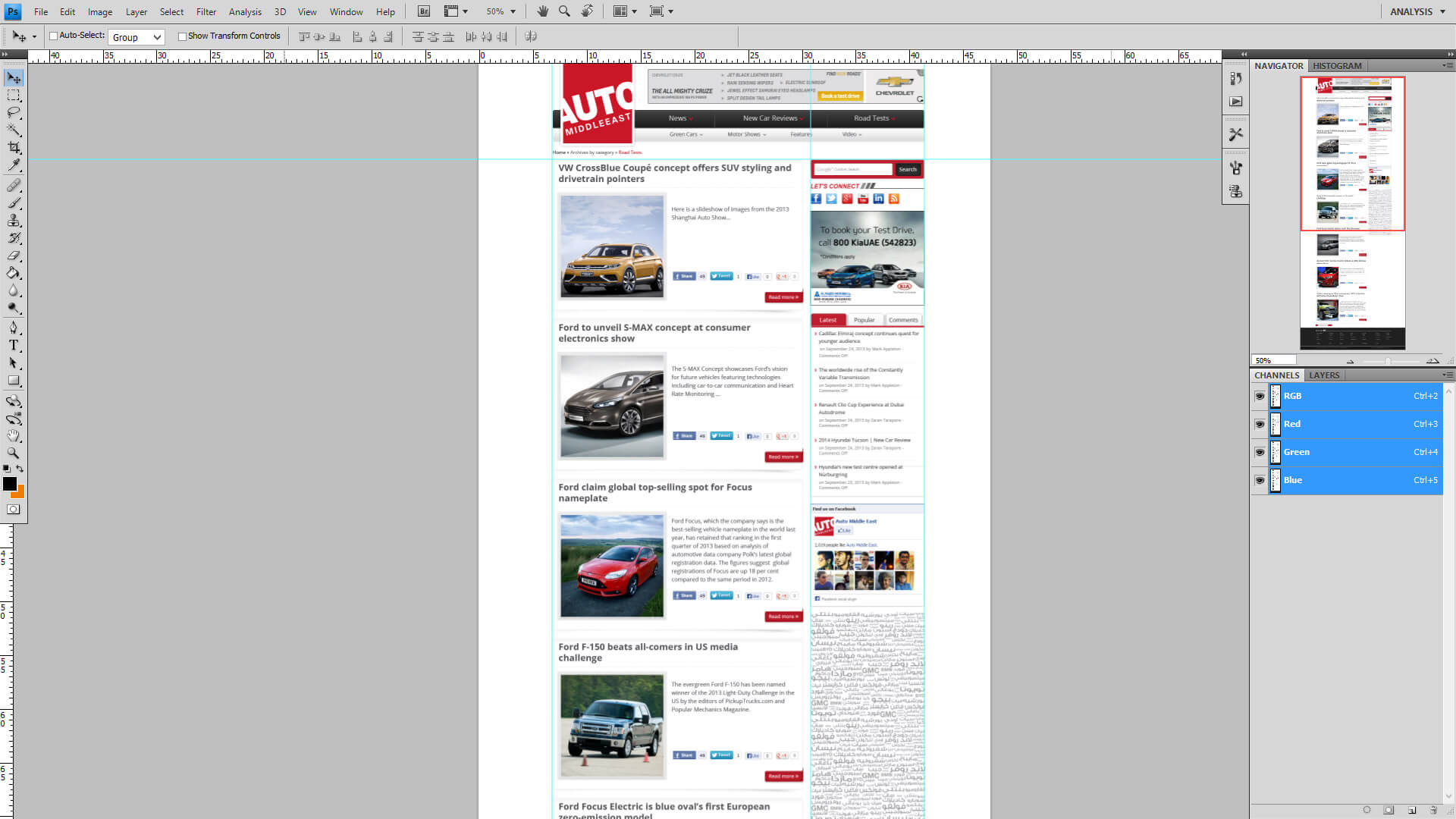Click the foreground color swatch

coord(10,484)
